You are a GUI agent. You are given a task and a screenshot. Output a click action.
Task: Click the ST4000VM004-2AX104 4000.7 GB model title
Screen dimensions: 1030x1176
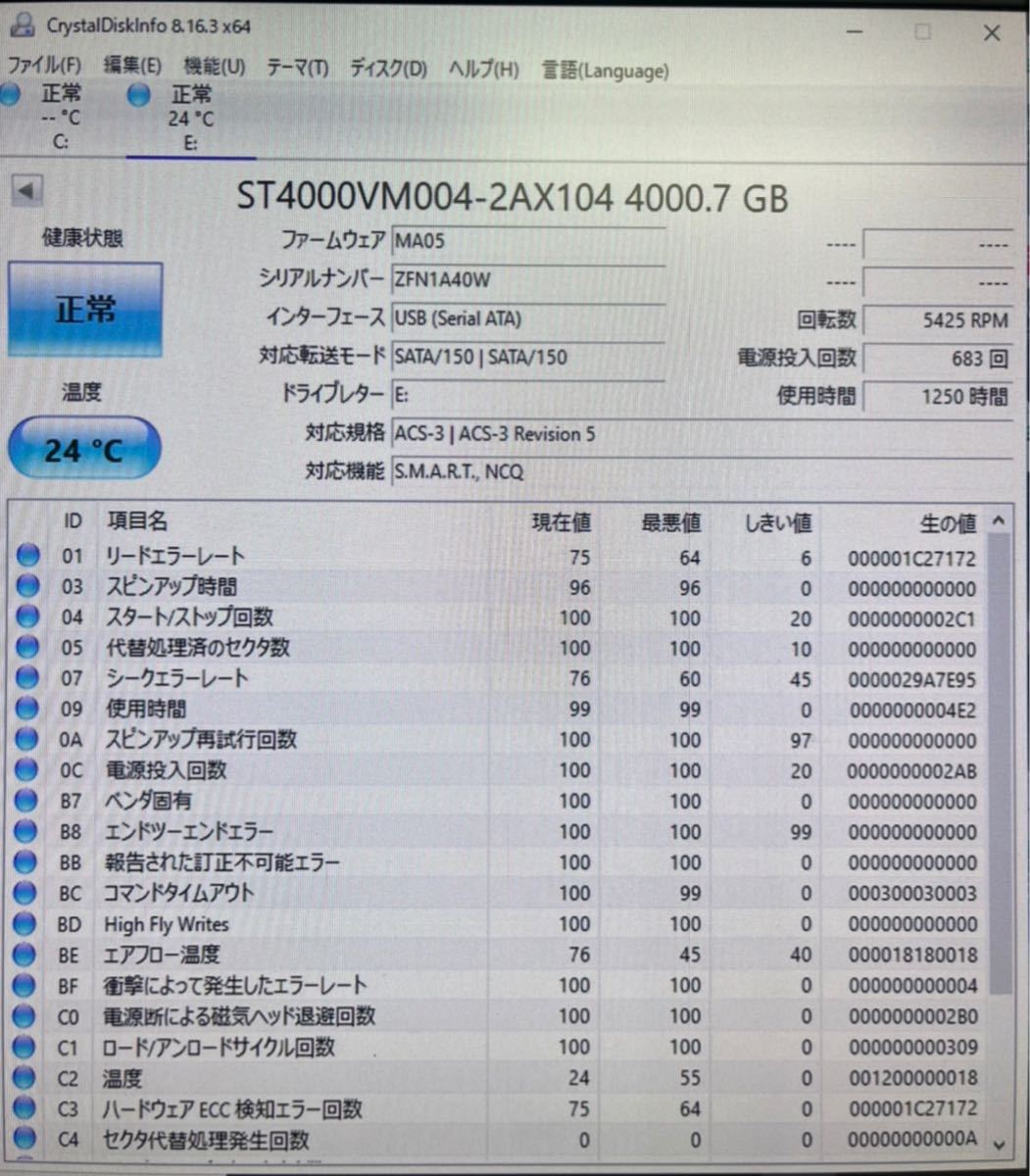pos(513,199)
